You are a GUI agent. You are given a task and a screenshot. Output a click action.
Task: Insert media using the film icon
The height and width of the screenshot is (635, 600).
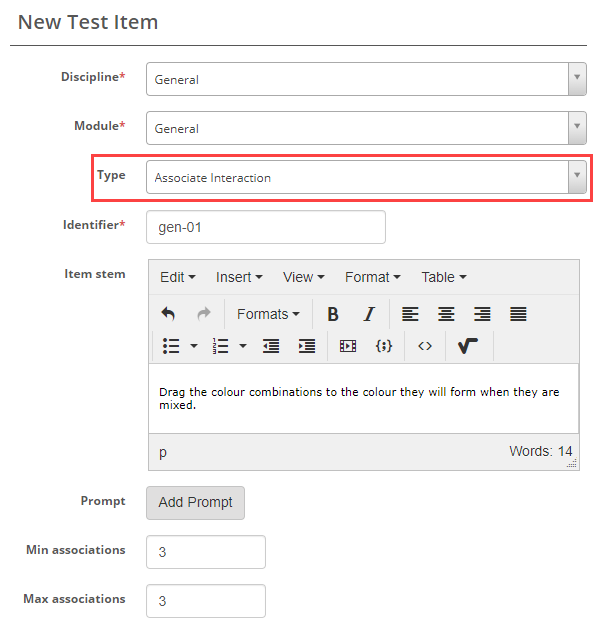coord(348,346)
